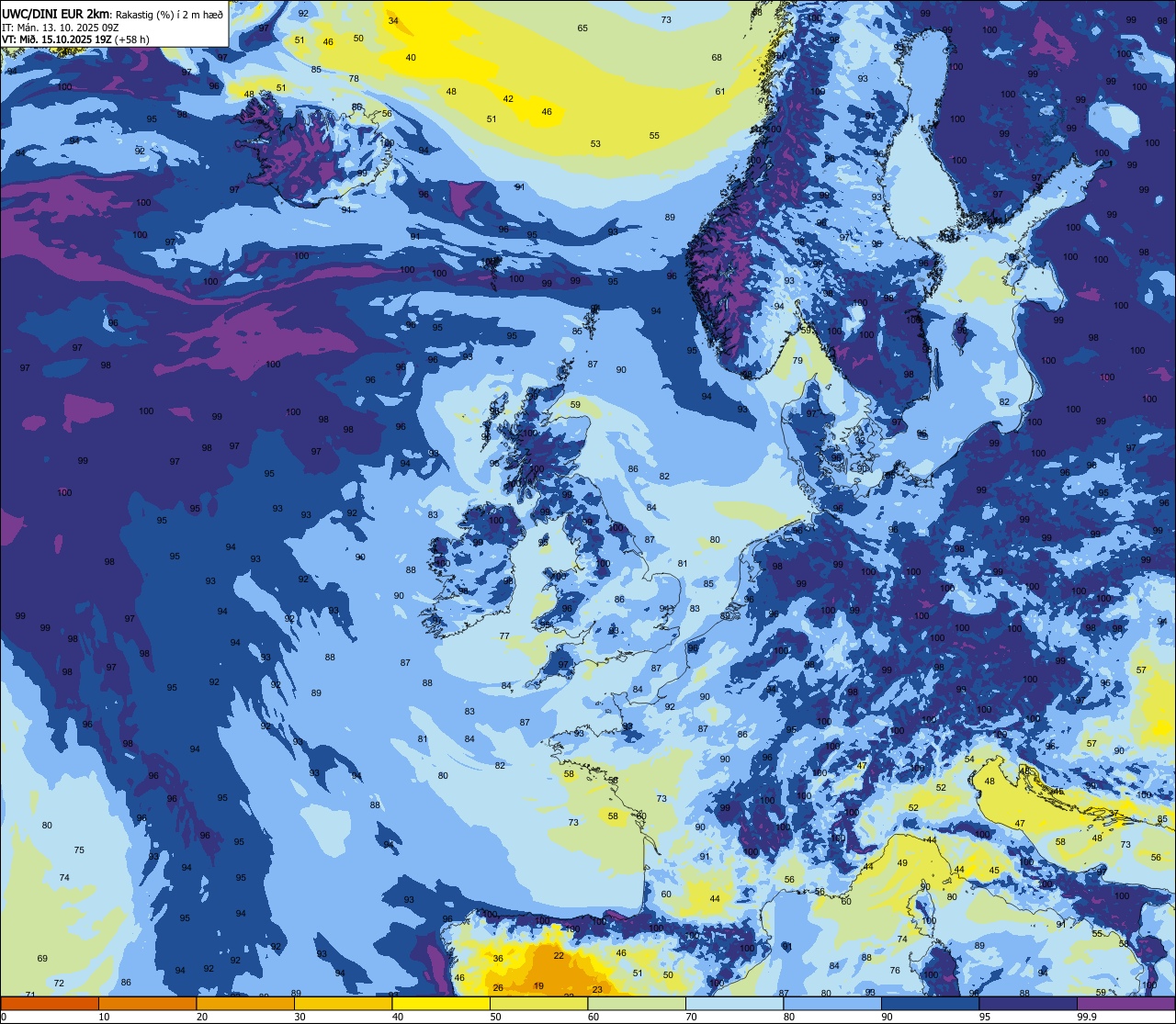Click the orange 10–20 legend swatch
This screenshot has width=1176, height=1024.
(x=147, y=1003)
